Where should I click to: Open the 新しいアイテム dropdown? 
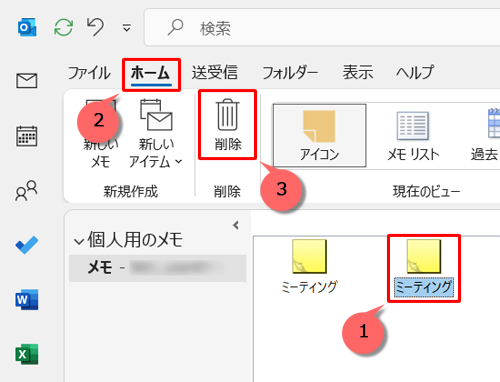coord(156,134)
